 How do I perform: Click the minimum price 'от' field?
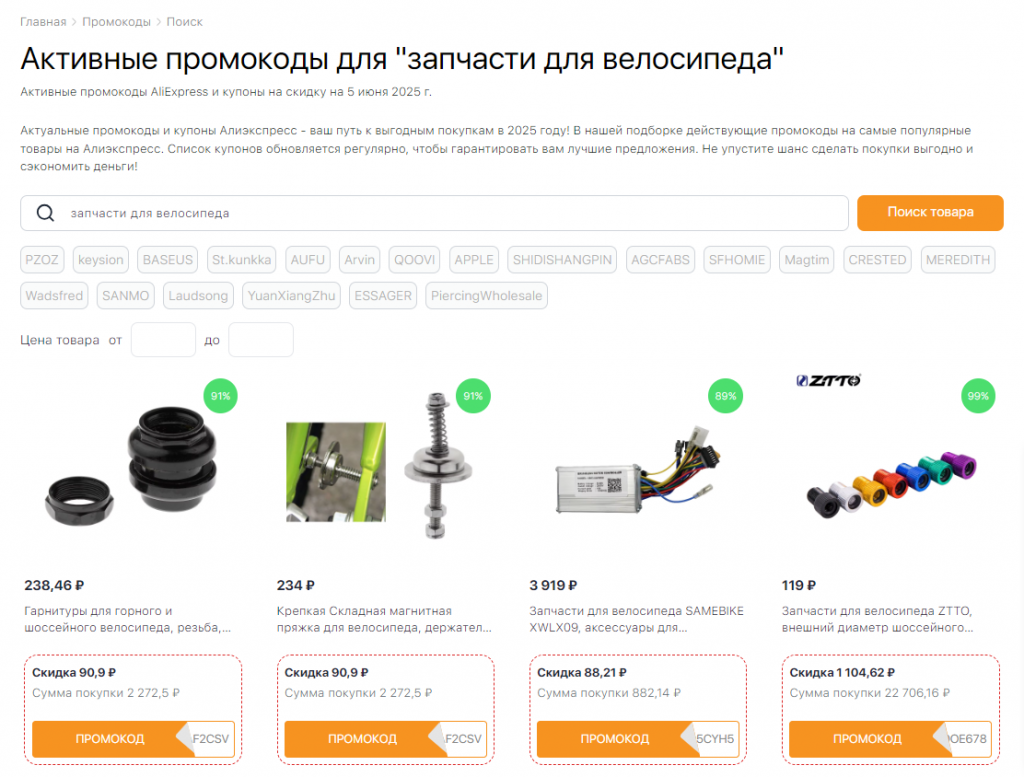coord(163,340)
